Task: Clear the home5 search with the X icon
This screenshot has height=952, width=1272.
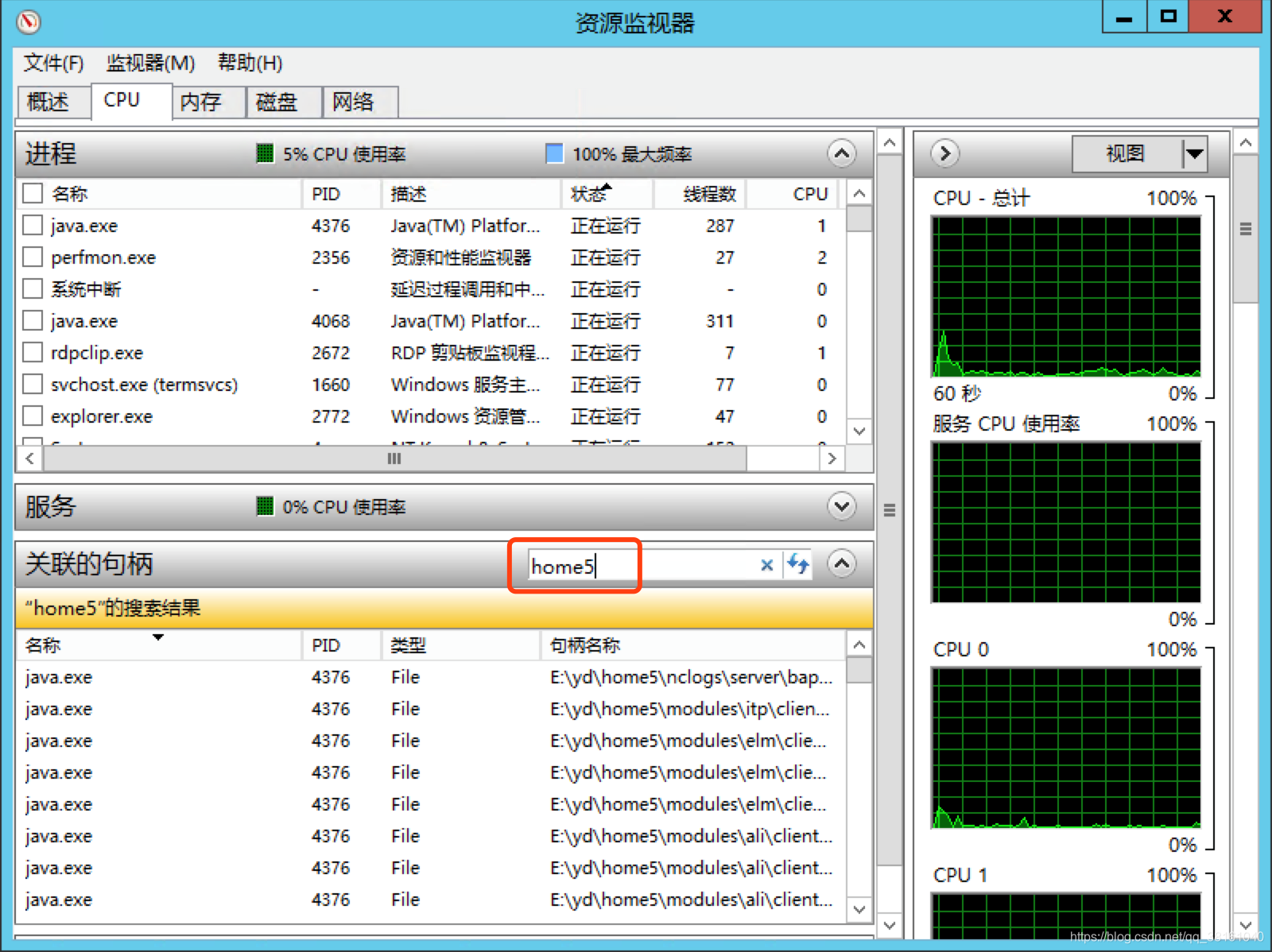Action: tap(766, 565)
